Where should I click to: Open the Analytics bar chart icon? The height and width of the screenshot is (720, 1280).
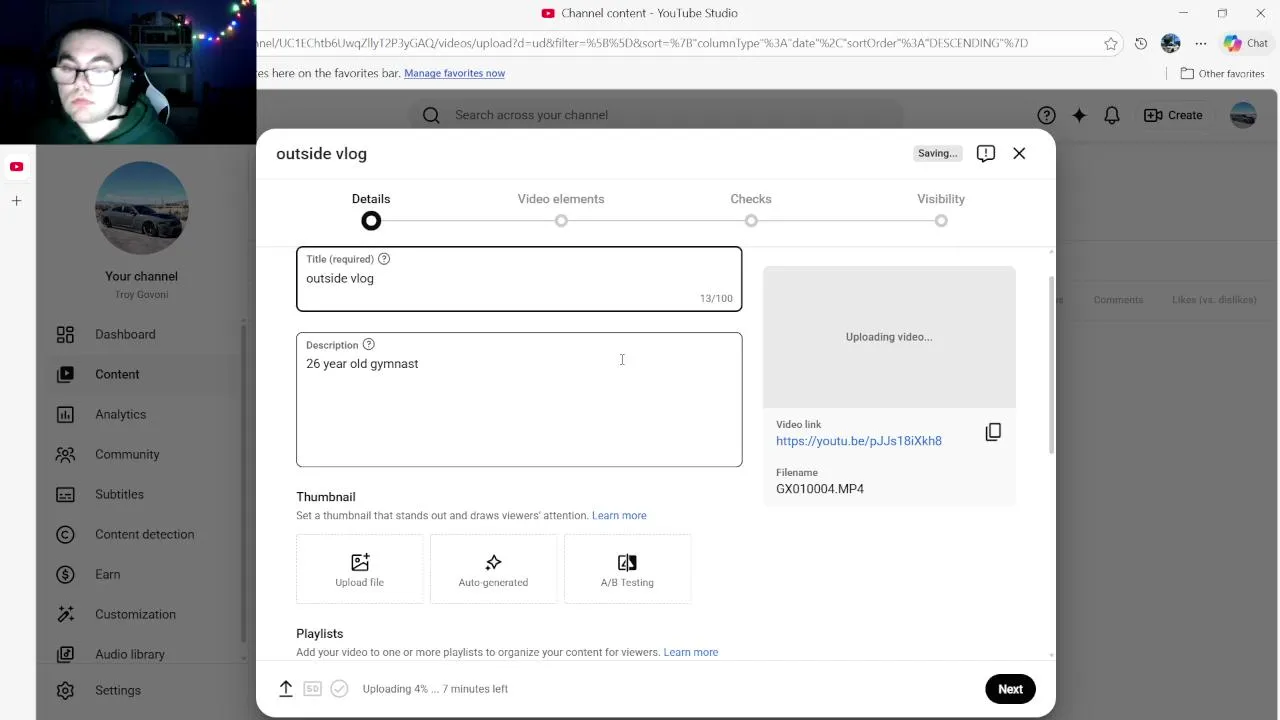pyautogui.click(x=65, y=414)
